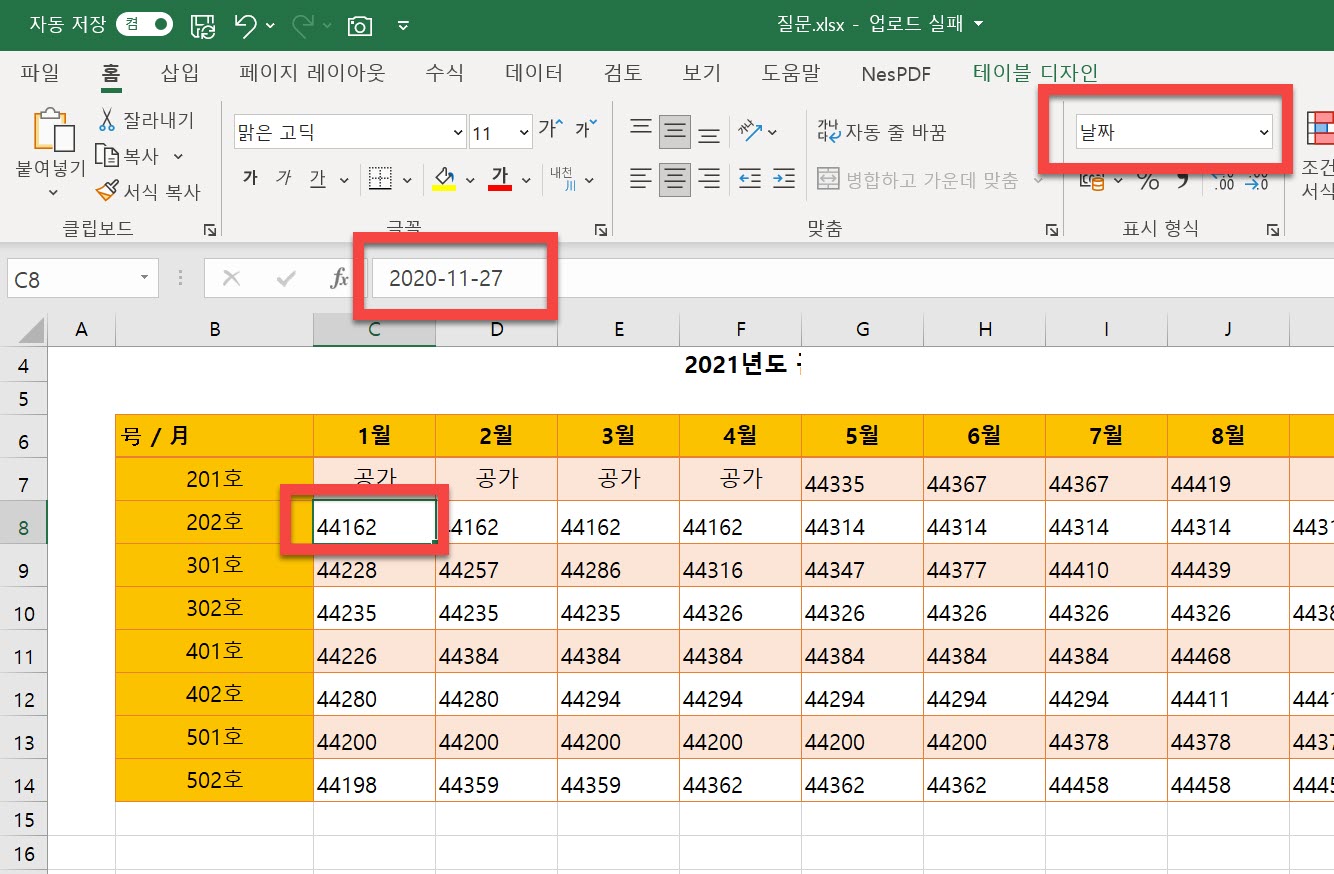Toggle middle vertical alignment
This screenshot has width=1334, height=874.
coord(675,130)
